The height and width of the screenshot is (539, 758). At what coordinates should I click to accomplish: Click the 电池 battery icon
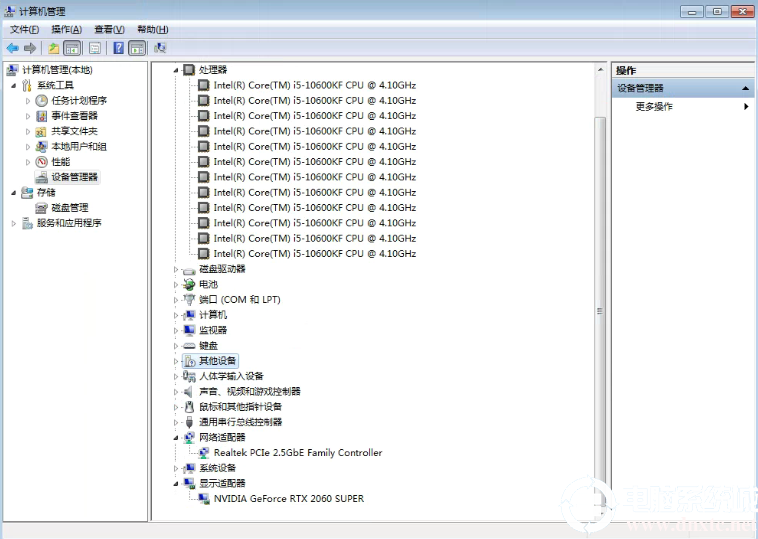tap(189, 284)
